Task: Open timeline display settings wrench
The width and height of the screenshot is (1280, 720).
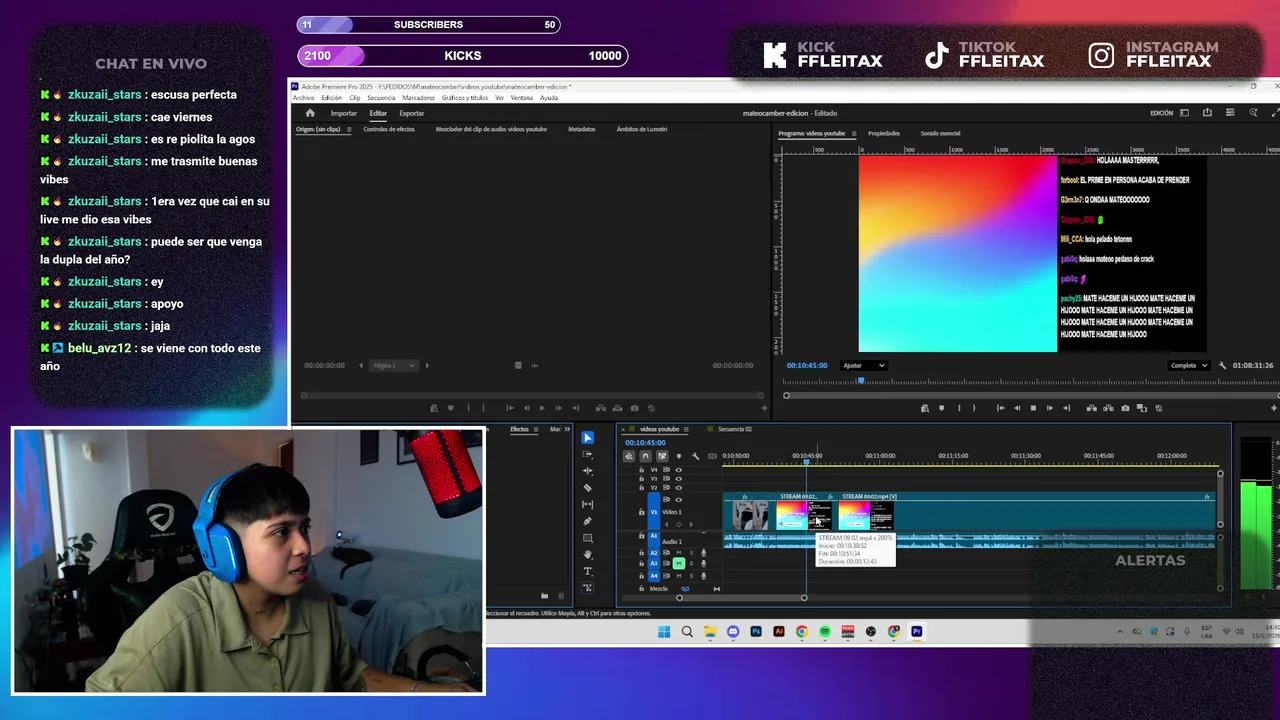Action: pos(695,456)
